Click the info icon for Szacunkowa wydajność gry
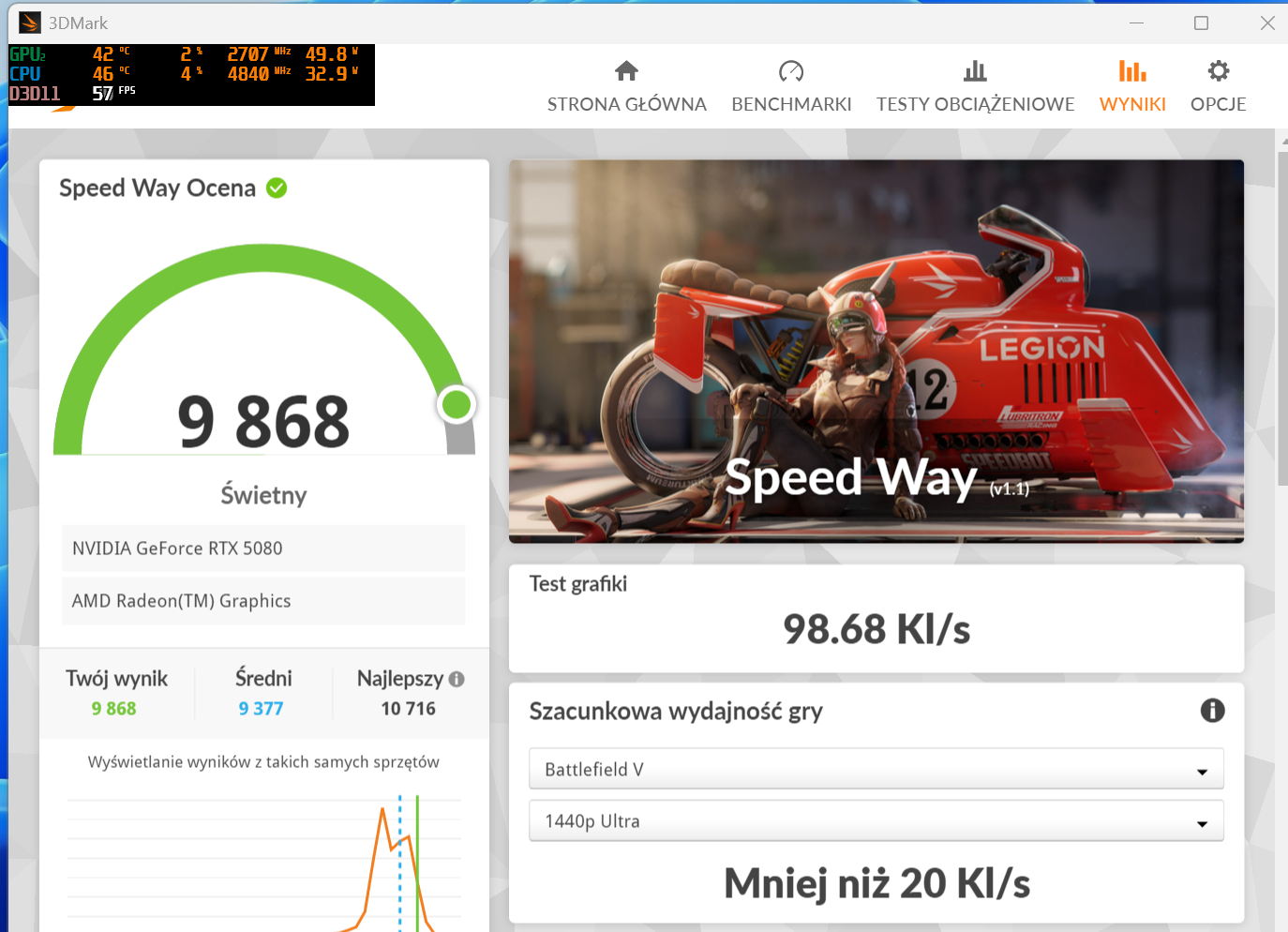This screenshot has width=1288, height=932. pyautogui.click(x=1212, y=711)
